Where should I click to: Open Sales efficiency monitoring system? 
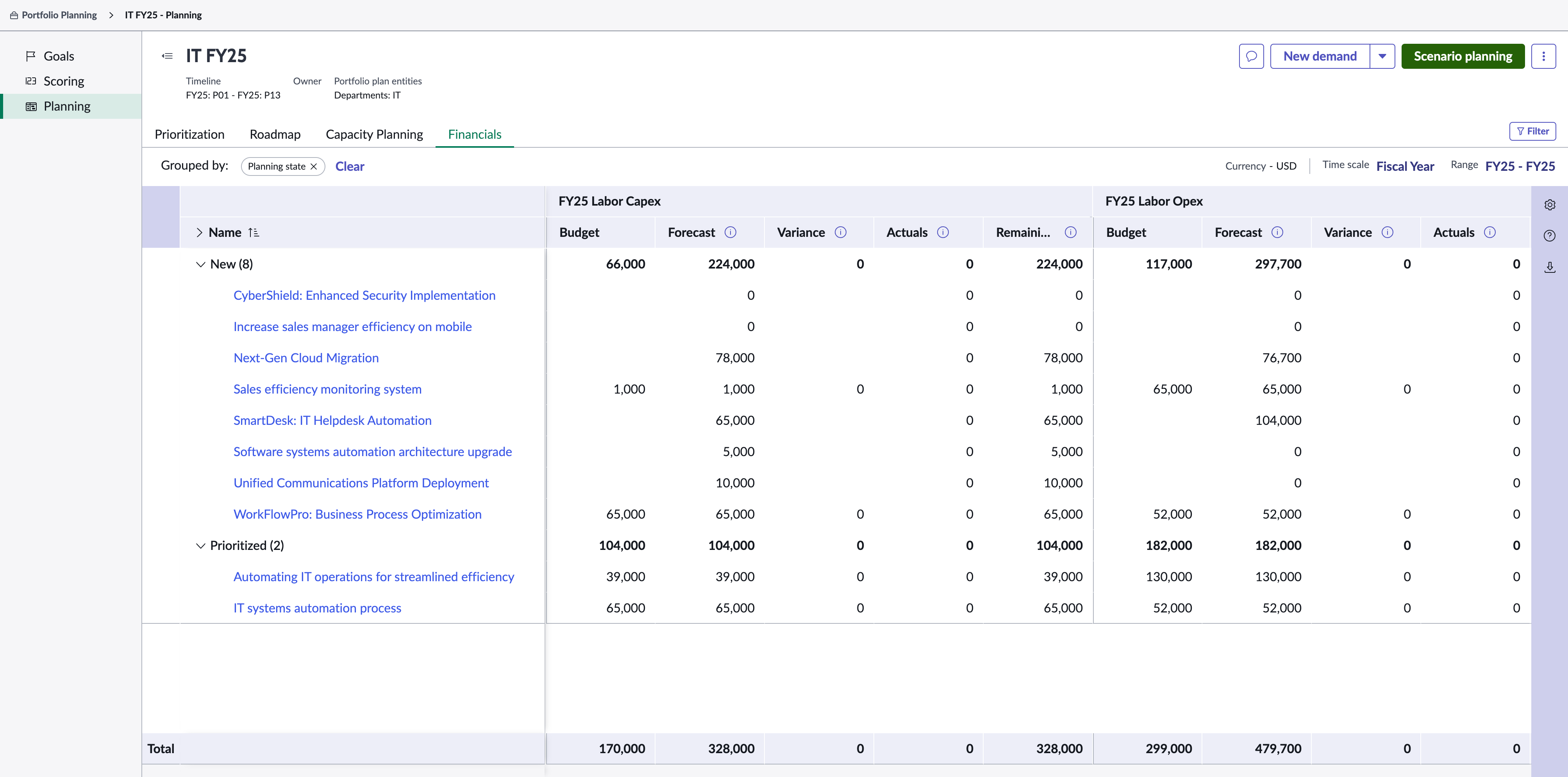tap(327, 389)
